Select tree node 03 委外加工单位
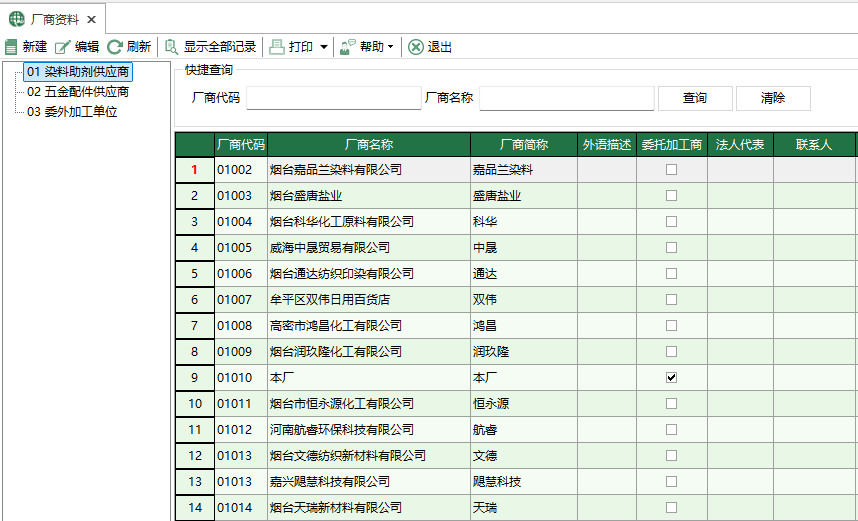Screen dimensions: 858x521 pos(72,112)
